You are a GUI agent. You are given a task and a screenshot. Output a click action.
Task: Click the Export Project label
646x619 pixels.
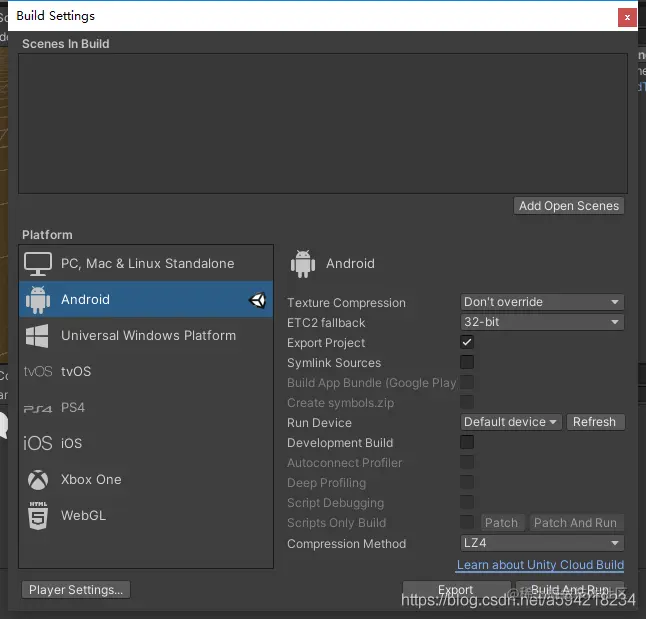click(326, 343)
